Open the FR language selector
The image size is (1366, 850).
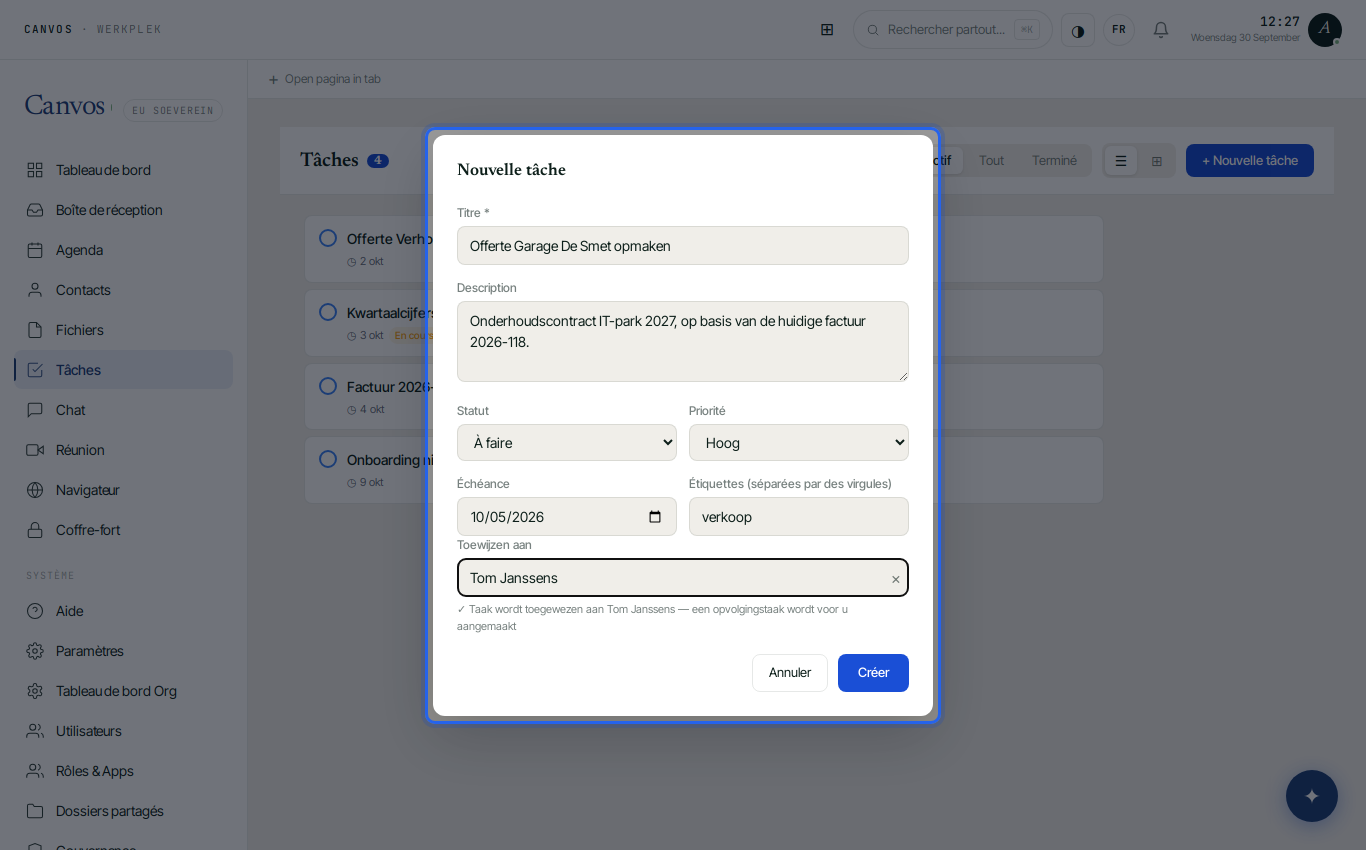click(1119, 30)
